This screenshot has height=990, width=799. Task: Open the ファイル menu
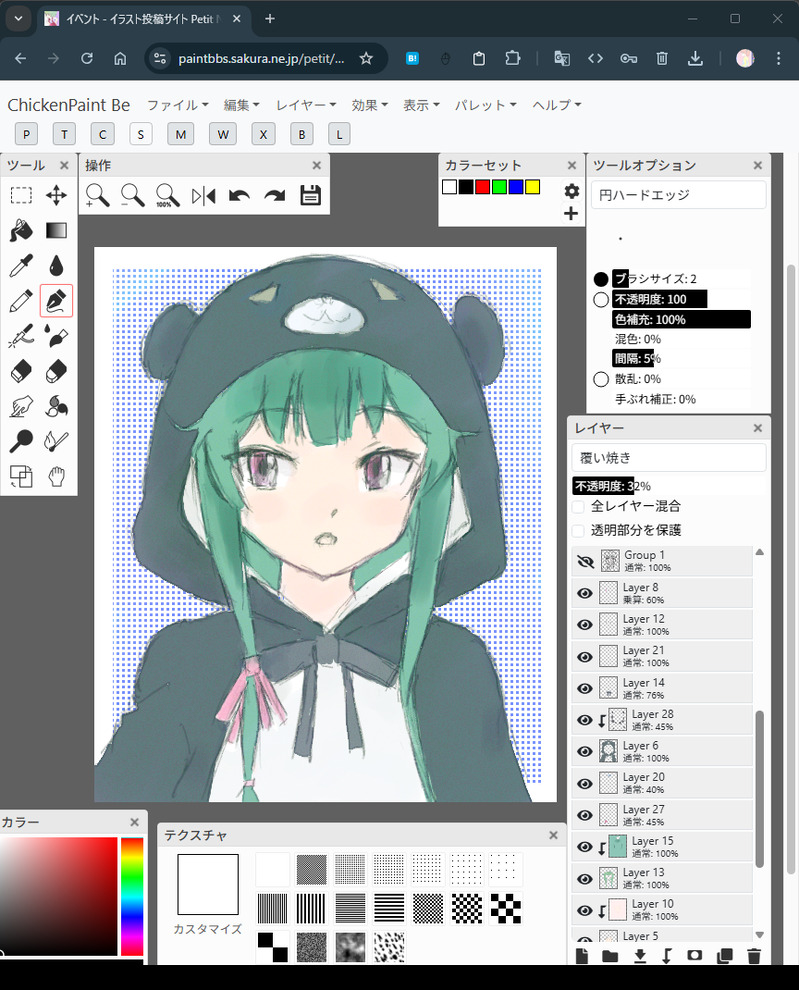(x=177, y=105)
